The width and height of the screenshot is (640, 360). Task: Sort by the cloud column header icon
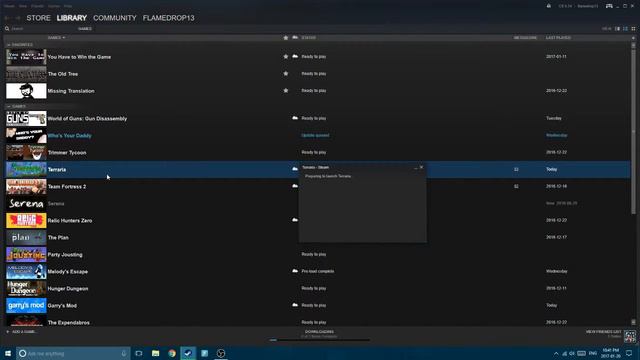[x=295, y=38]
